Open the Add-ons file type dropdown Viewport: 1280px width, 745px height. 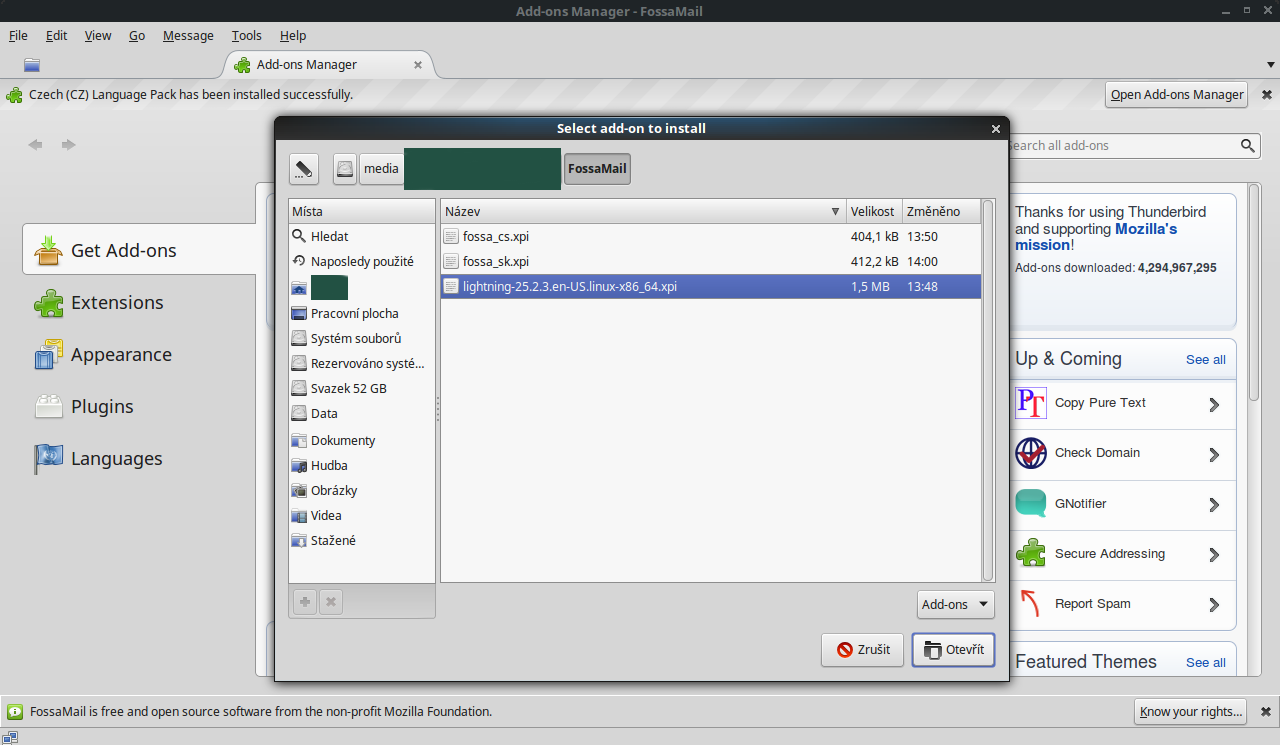956,604
